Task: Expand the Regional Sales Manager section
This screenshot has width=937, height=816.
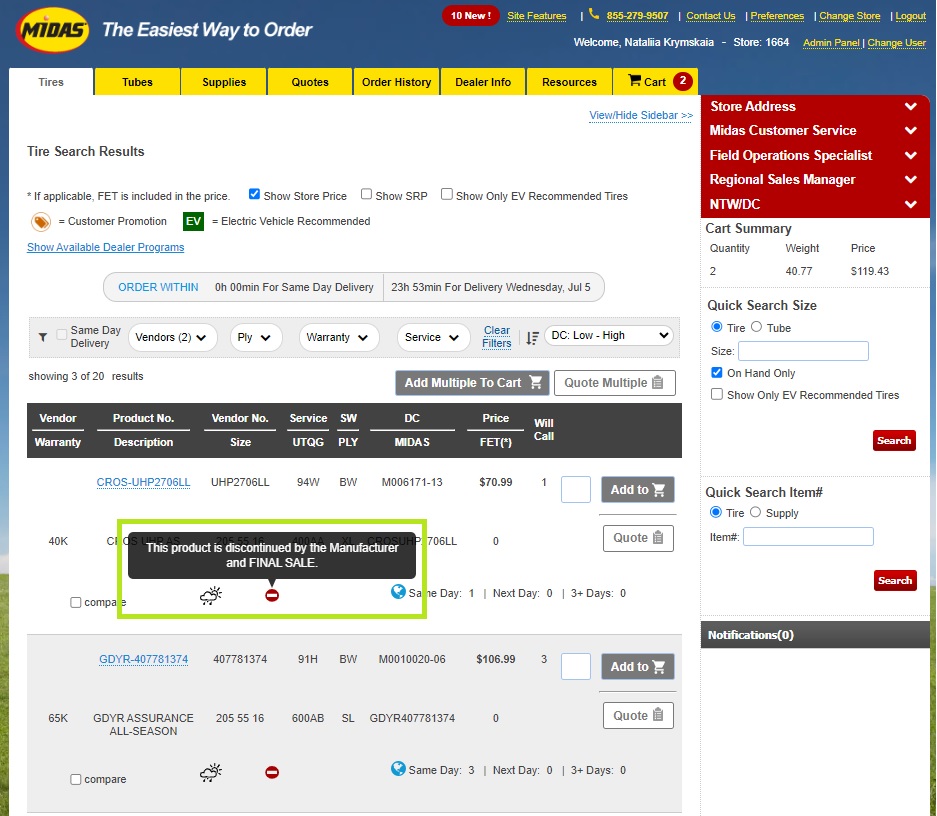Action: coord(814,180)
